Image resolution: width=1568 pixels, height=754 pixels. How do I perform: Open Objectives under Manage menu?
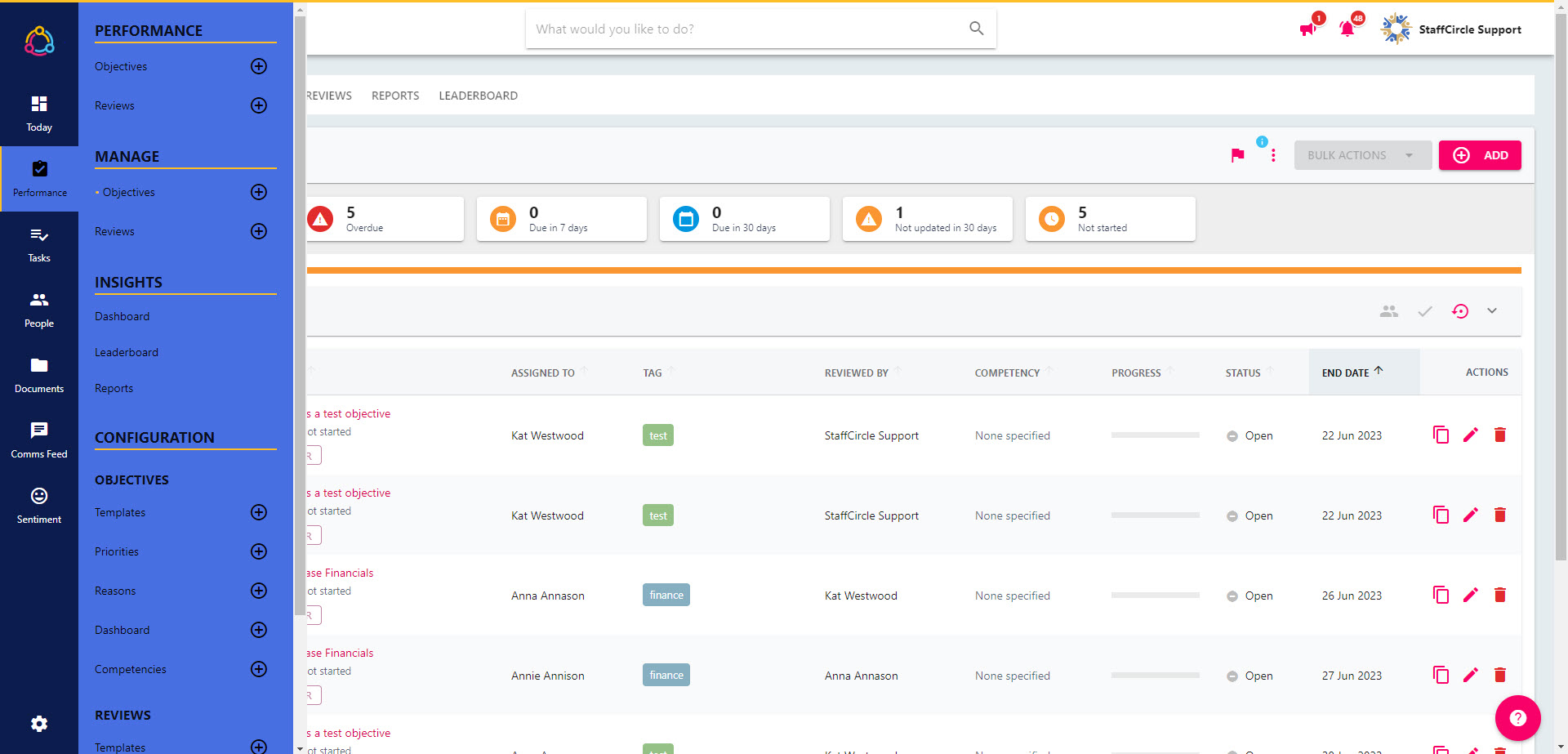coord(128,192)
